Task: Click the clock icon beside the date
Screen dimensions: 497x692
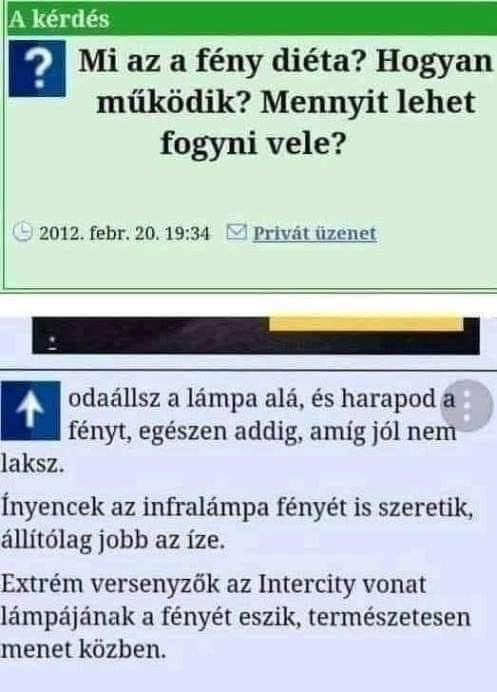Action: [x=22, y=232]
